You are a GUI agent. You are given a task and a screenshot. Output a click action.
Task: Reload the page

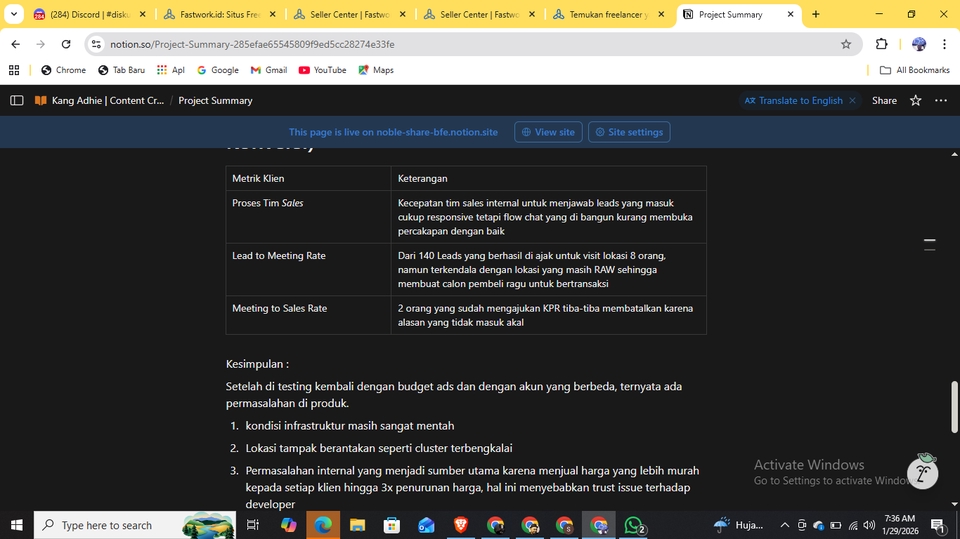point(66,44)
